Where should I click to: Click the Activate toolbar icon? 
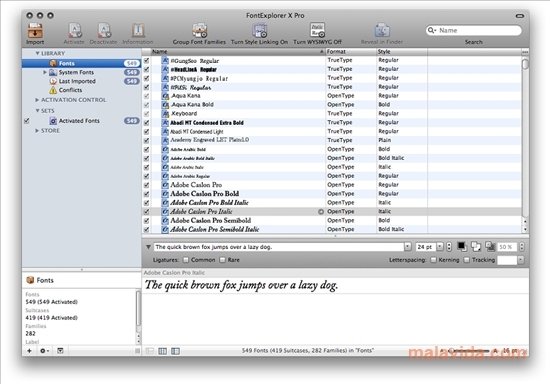[74, 31]
